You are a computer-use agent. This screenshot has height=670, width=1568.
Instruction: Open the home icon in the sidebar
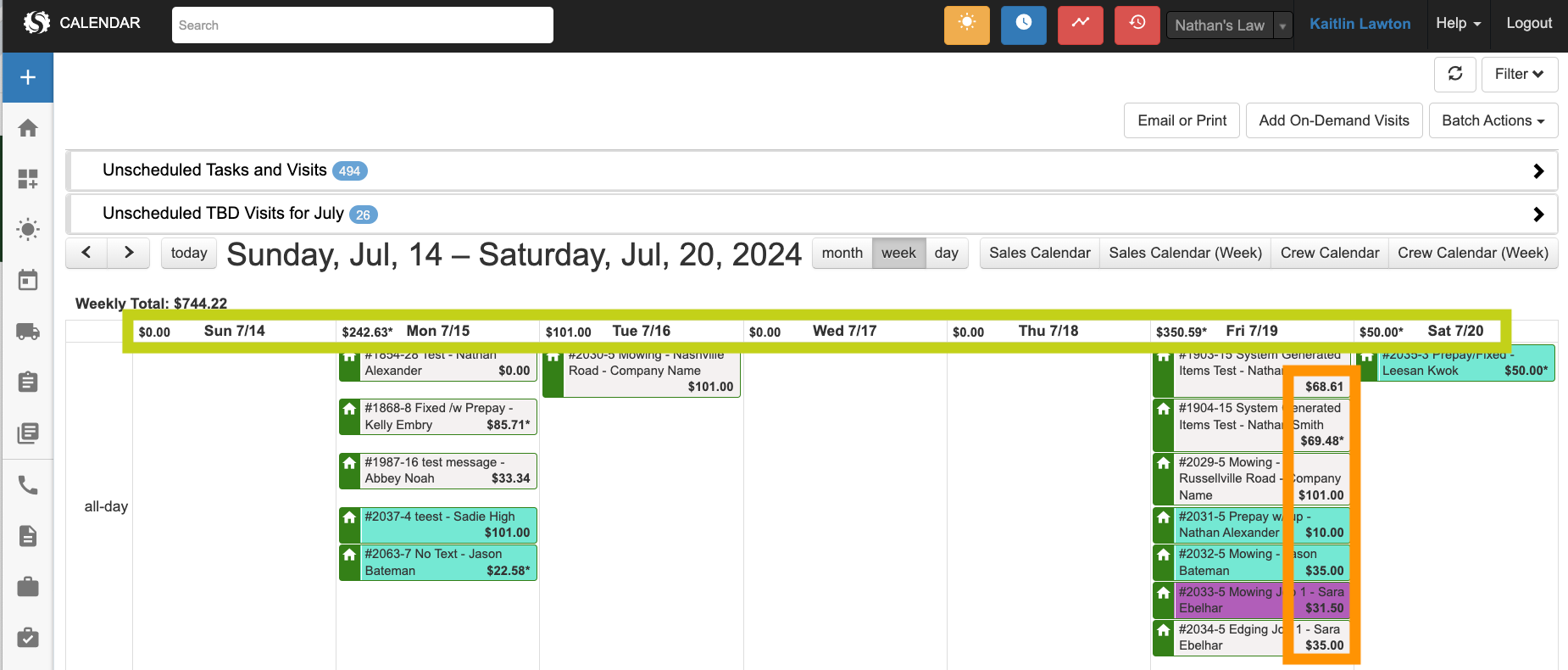(x=28, y=128)
